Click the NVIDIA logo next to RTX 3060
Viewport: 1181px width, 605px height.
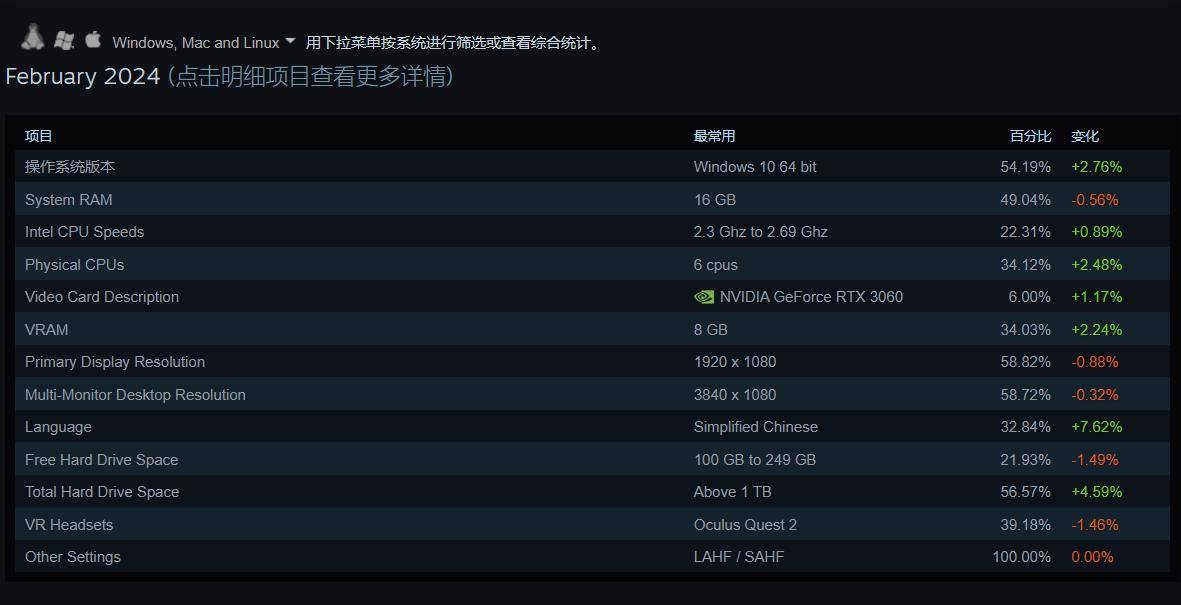point(703,297)
